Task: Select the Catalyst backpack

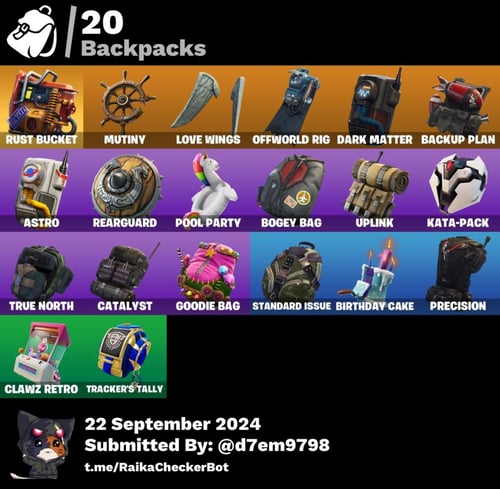Action: pos(125,273)
